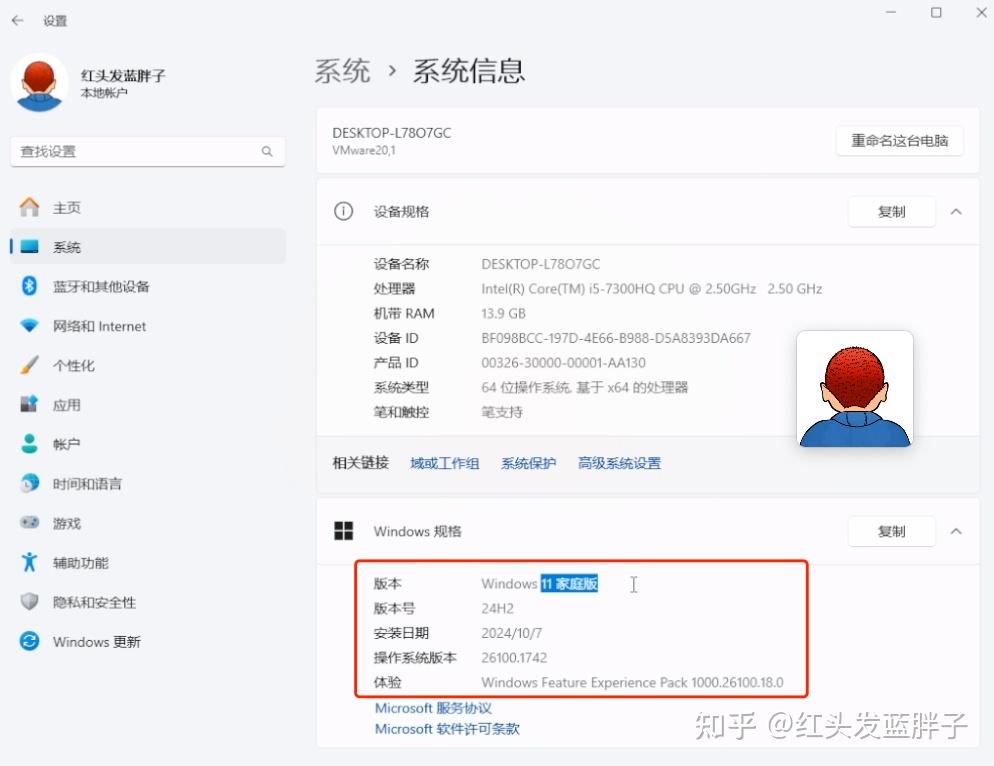Viewport: 994px width, 766px height.
Task: Click the gamepad icon for 游戏
Action: [29, 523]
